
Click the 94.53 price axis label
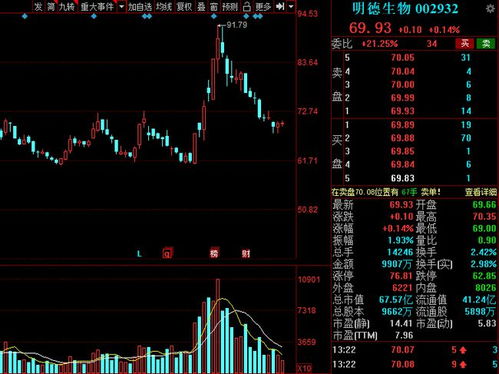pyautogui.click(x=307, y=14)
